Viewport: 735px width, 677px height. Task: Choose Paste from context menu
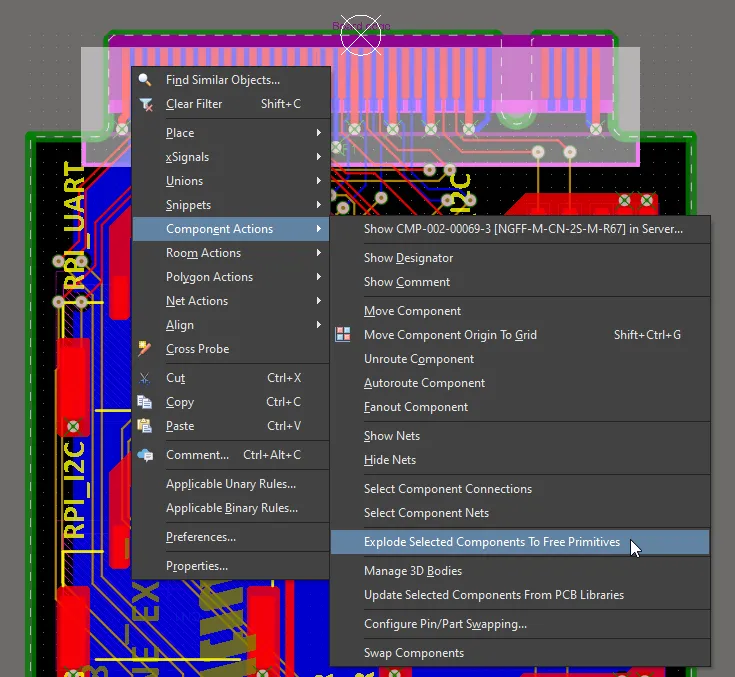(231, 426)
